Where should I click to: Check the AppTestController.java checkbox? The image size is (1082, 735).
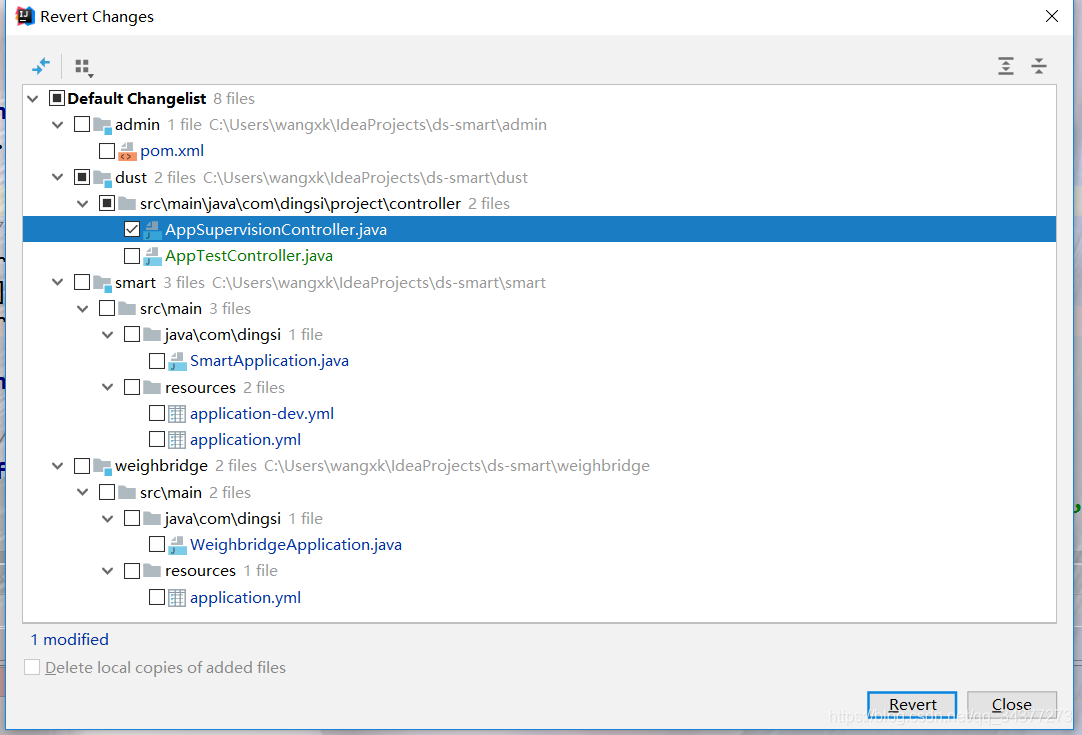click(132, 256)
